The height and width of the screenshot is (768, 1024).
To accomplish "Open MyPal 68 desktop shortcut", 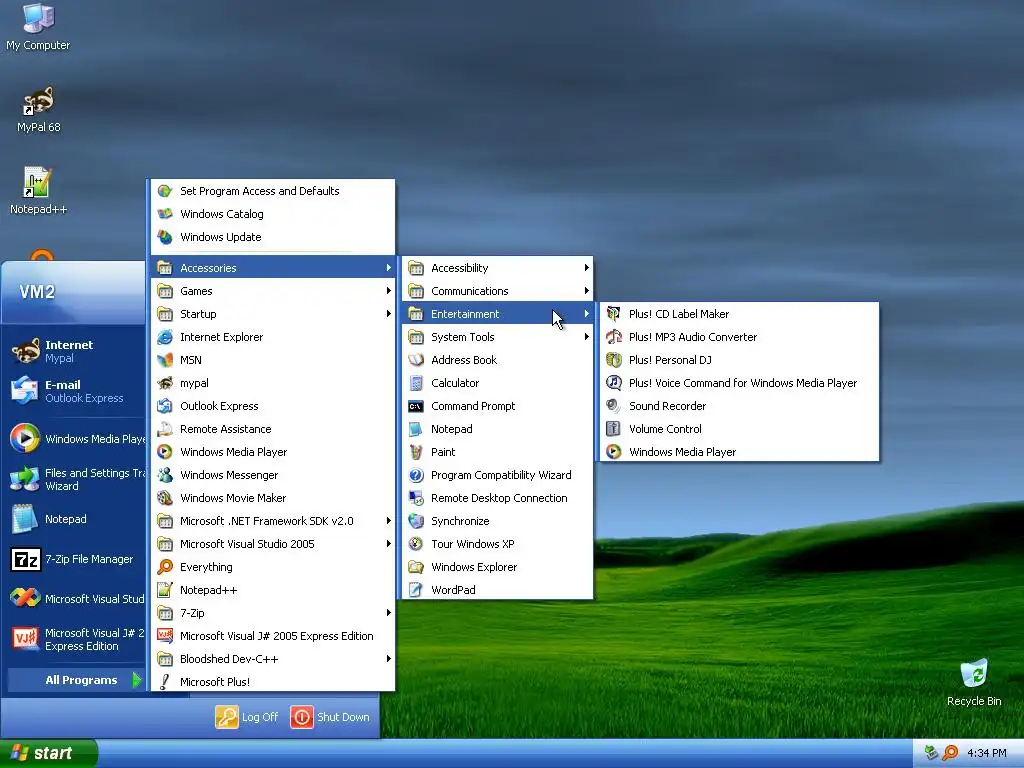I will 38,101.
